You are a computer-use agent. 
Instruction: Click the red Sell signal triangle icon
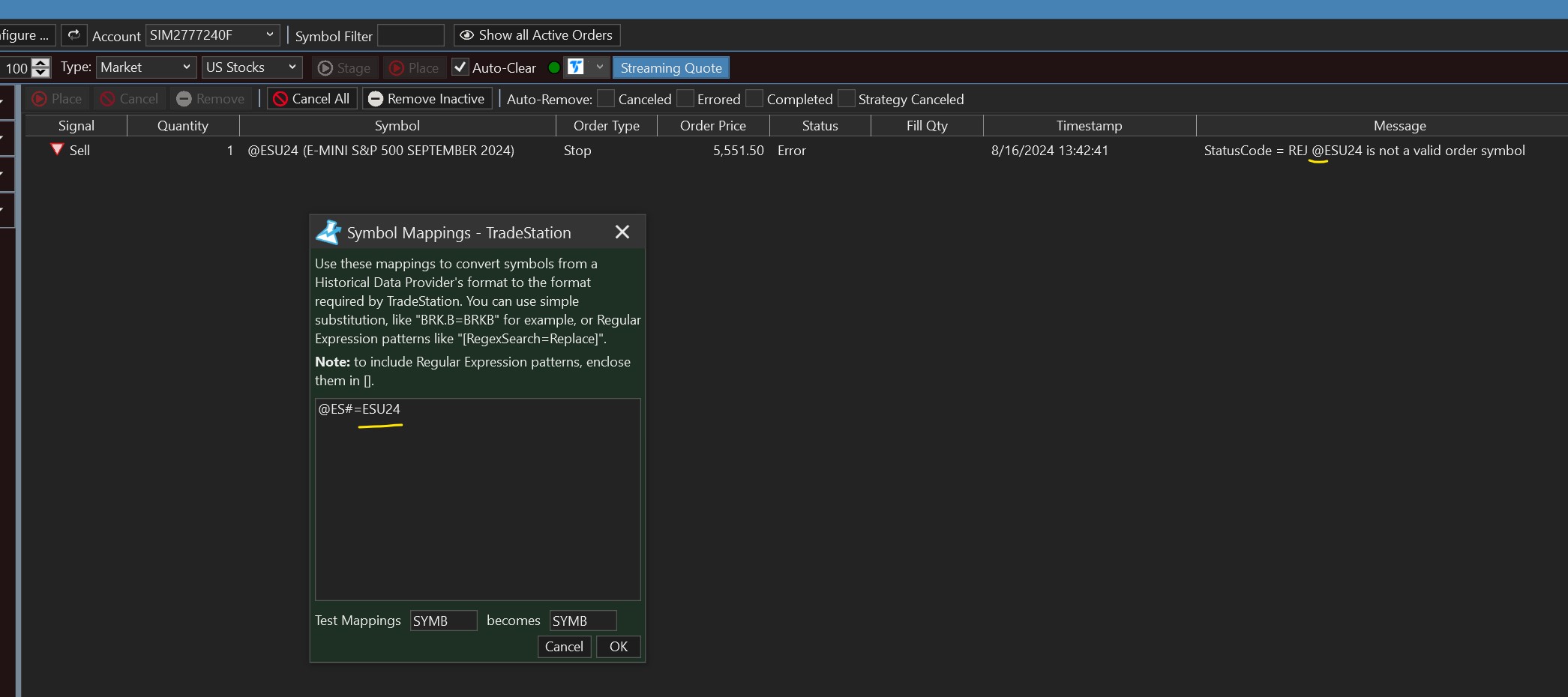[x=57, y=149]
